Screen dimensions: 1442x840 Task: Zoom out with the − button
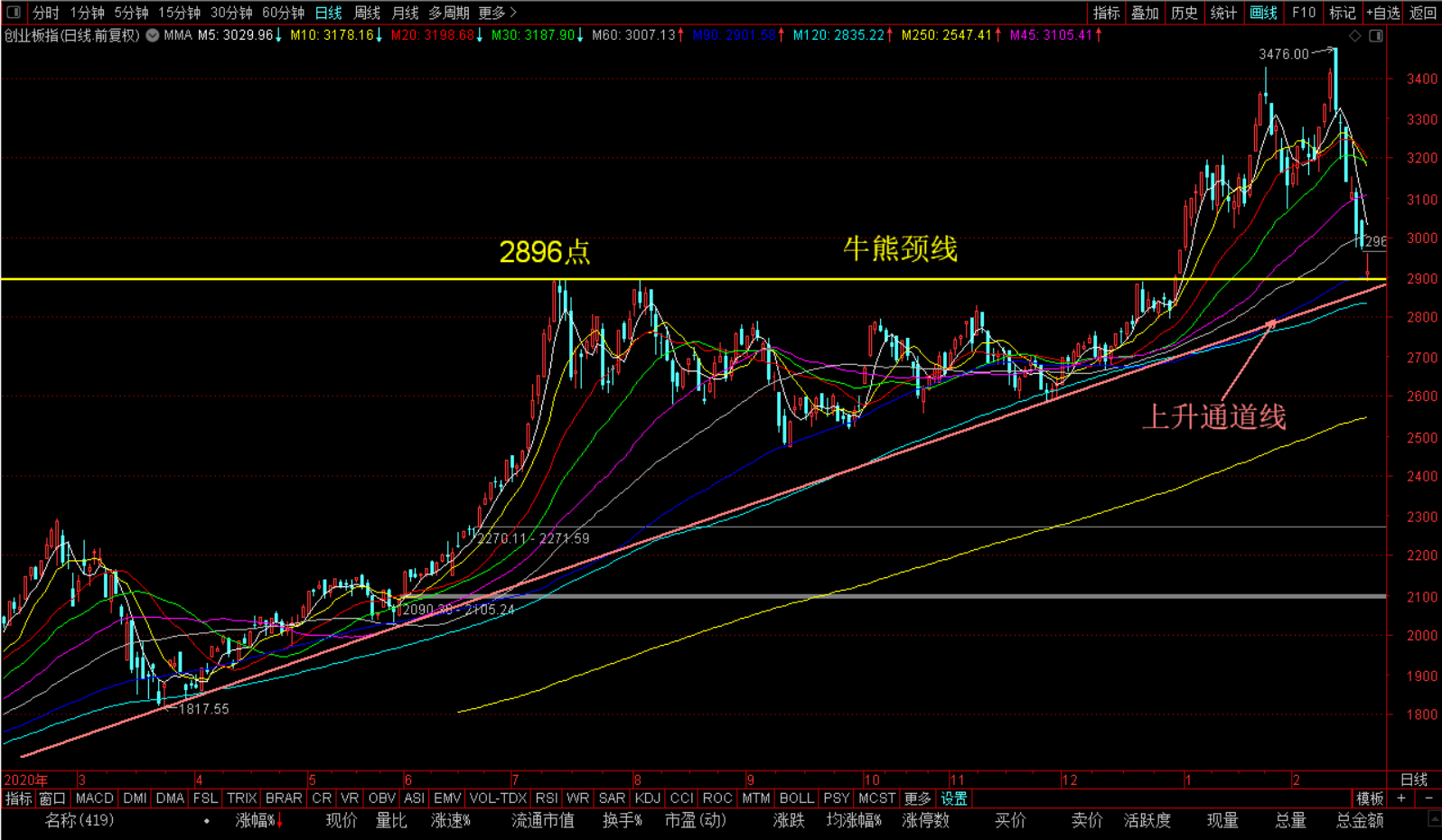(1428, 798)
